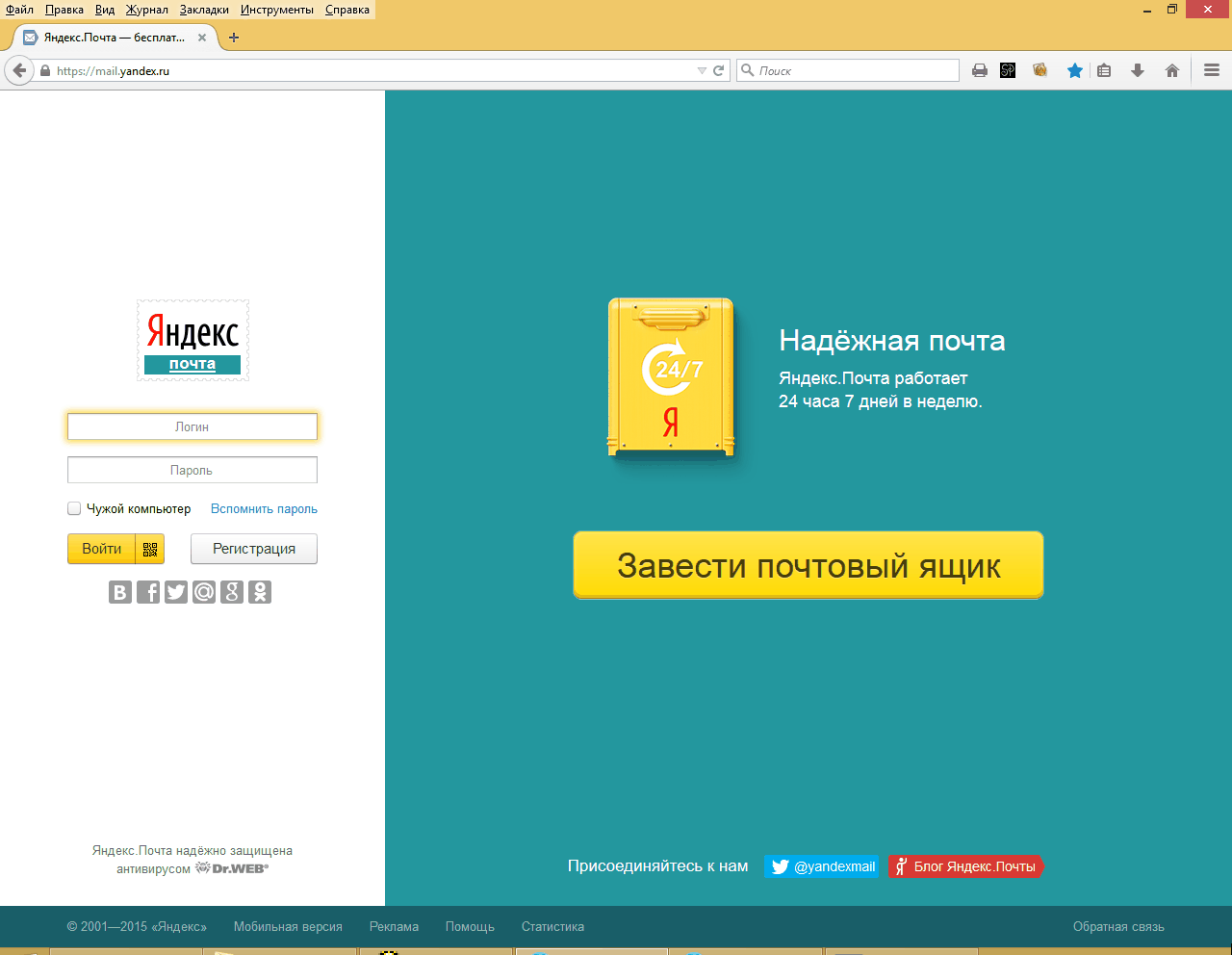Click the 'Завести почтовый ящик' button
This screenshot has width=1232, height=955.
[808, 565]
